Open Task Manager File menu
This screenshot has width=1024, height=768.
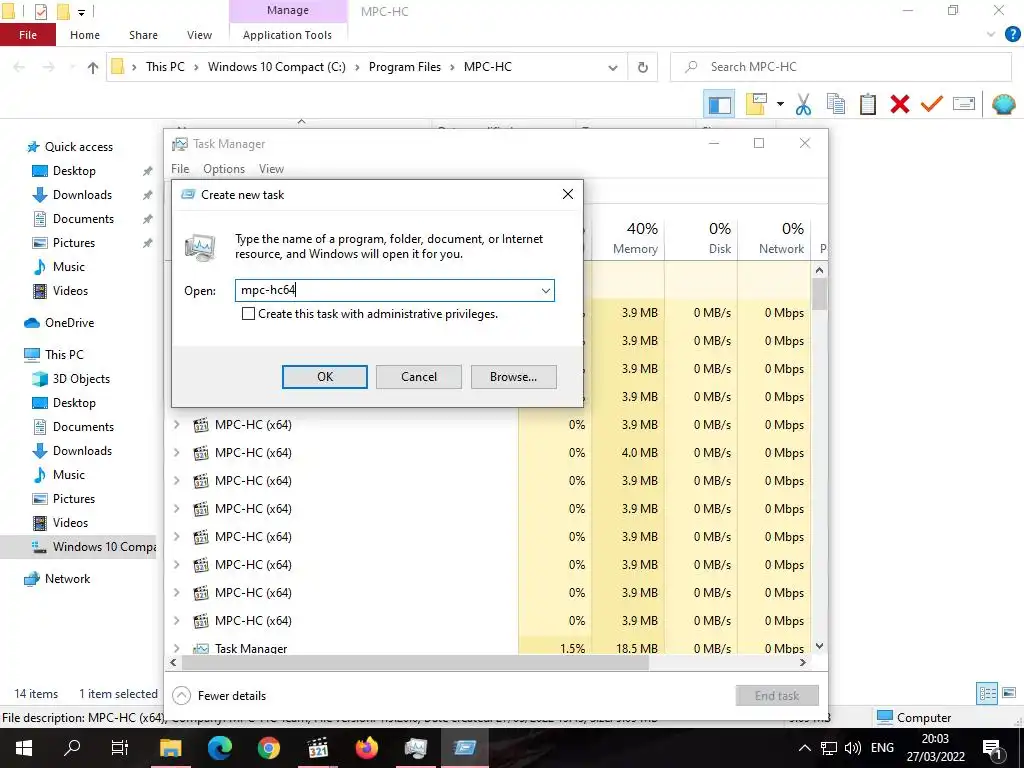coord(180,169)
